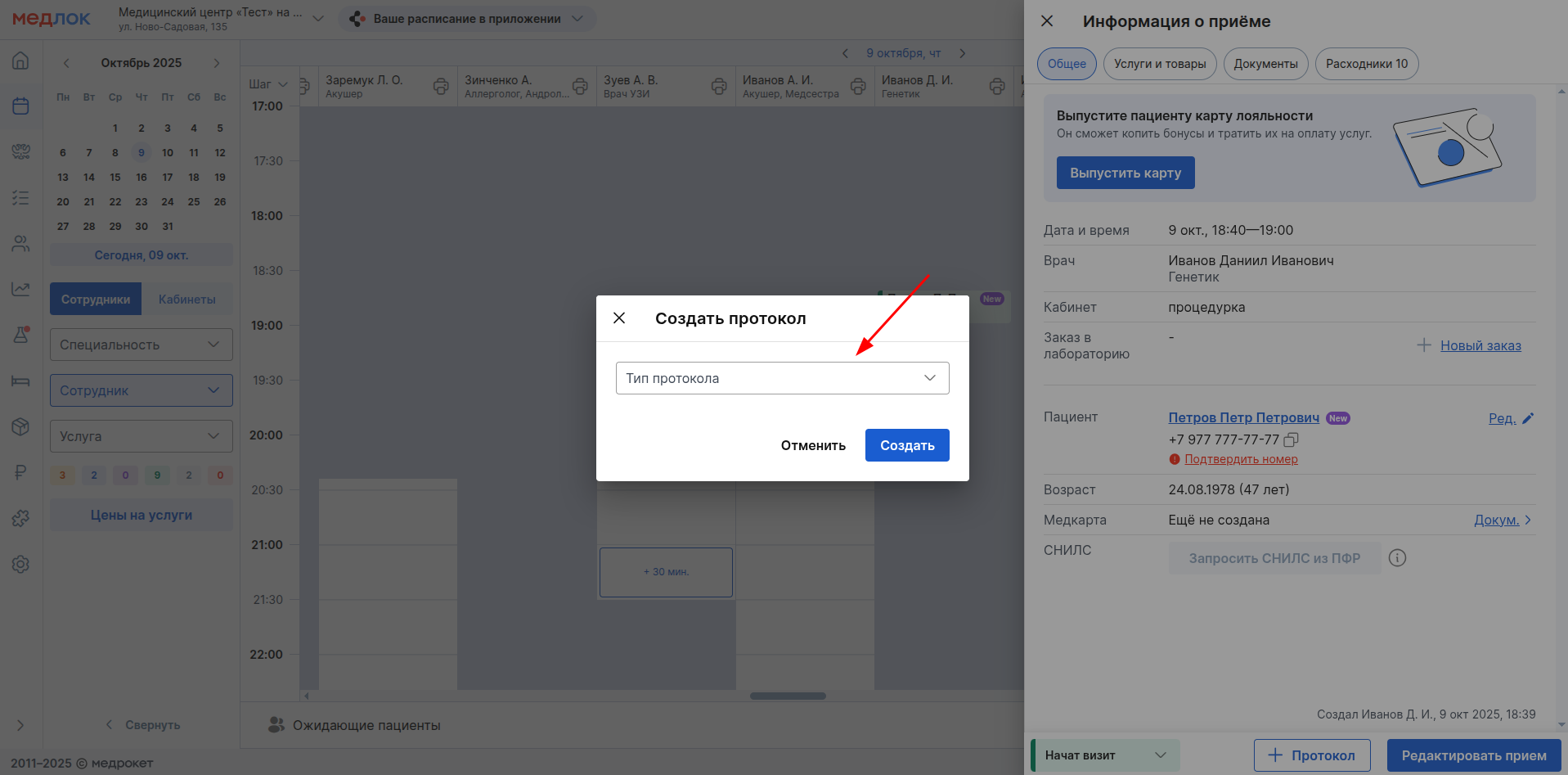Open the Начат визит status dropdown

pyautogui.click(x=1105, y=755)
